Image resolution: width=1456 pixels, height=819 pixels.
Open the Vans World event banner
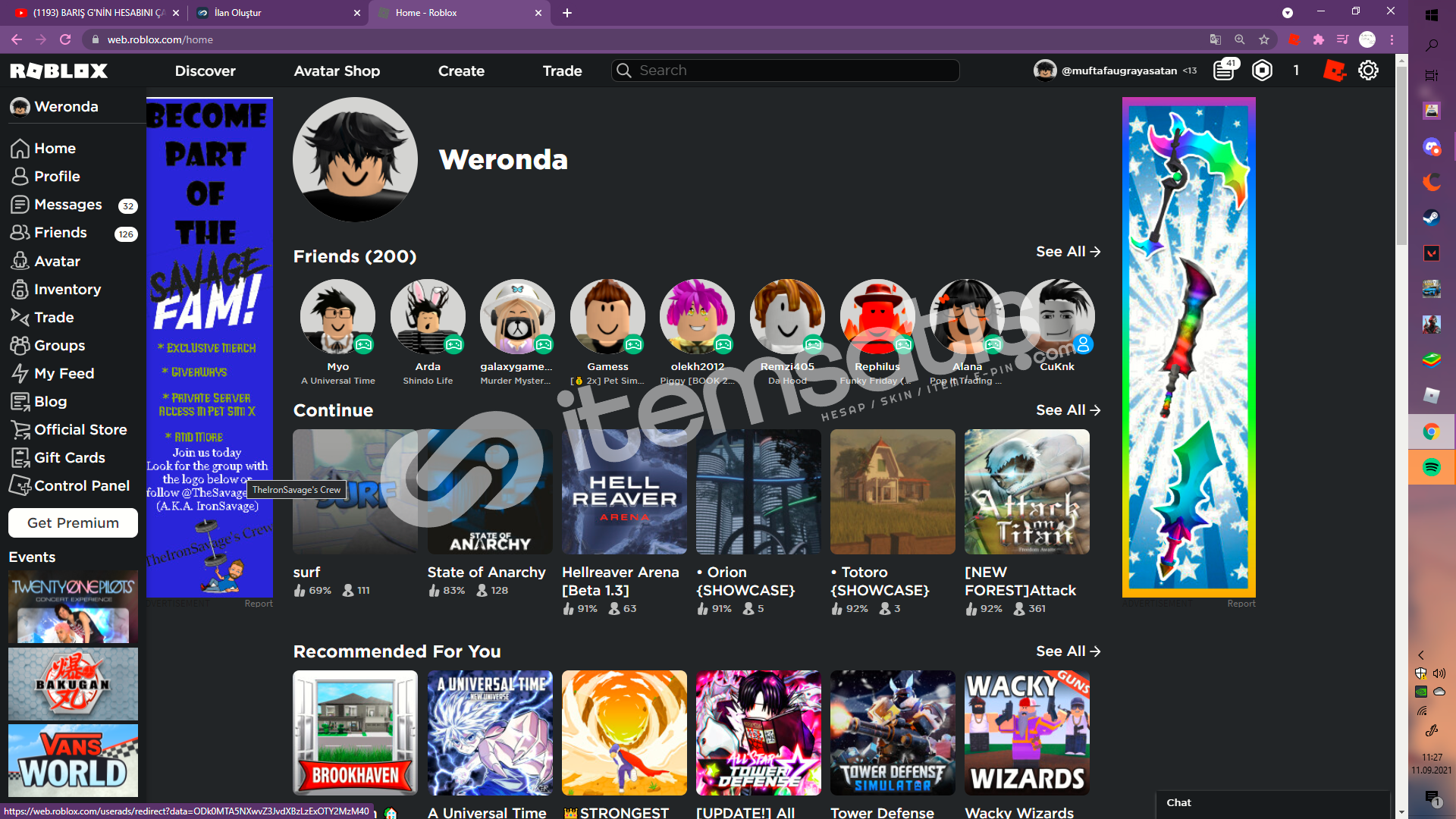pos(73,761)
